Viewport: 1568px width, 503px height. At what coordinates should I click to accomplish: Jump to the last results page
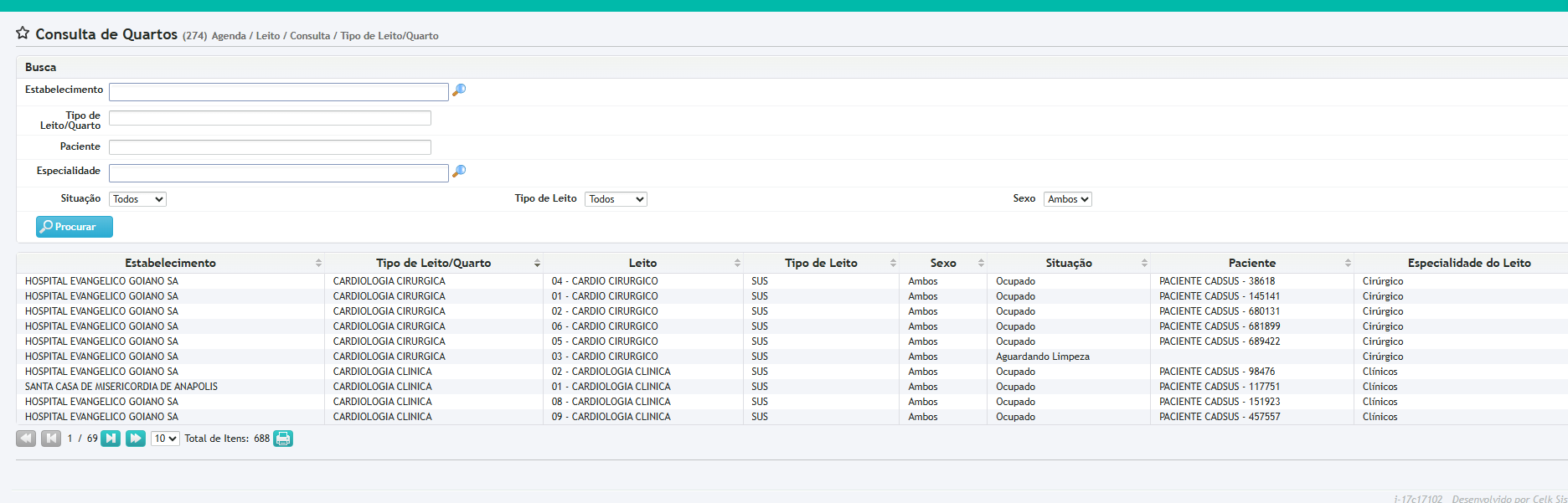click(136, 439)
